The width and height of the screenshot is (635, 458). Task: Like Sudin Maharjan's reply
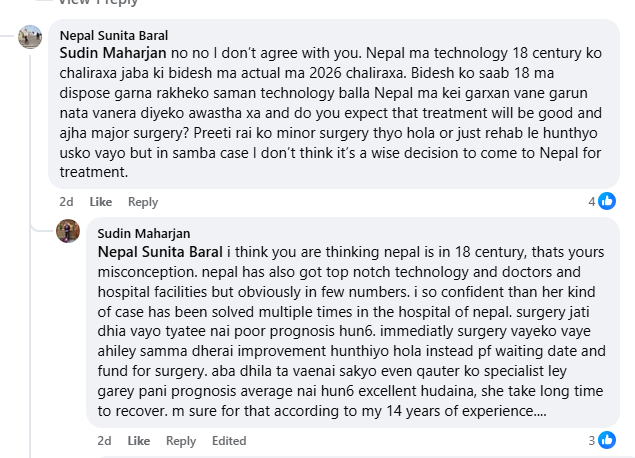pyautogui.click(x=139, y=441)
